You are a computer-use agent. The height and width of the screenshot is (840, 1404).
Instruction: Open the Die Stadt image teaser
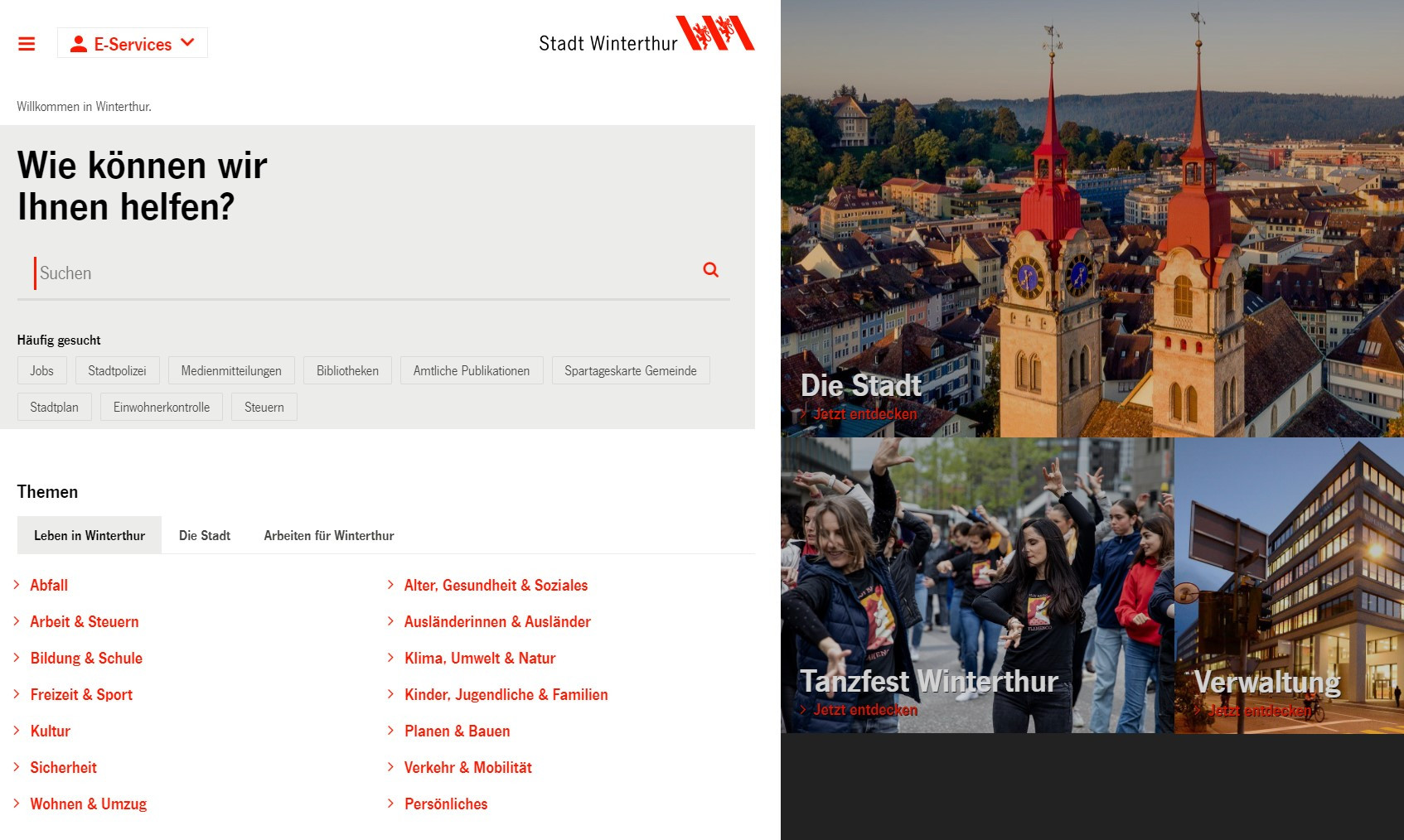pyautogui.click(x=1092, y=219)
